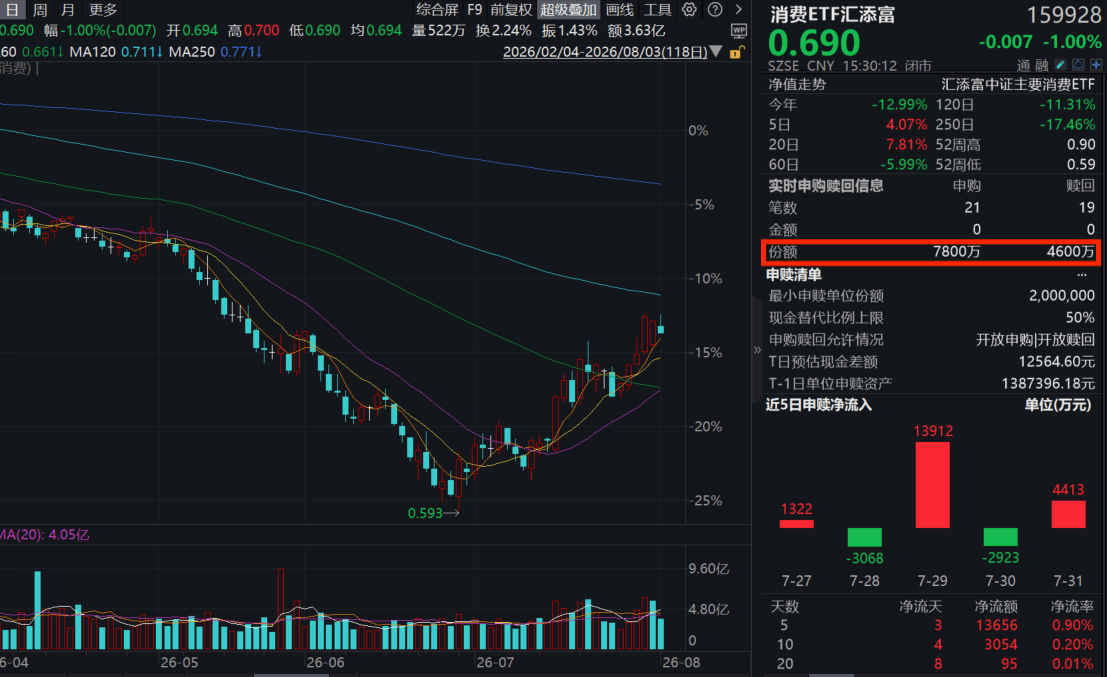Click 开放申购|开放赎回 status text
The width and height of the screenshot is (1107, 677).
point(1035,340)
